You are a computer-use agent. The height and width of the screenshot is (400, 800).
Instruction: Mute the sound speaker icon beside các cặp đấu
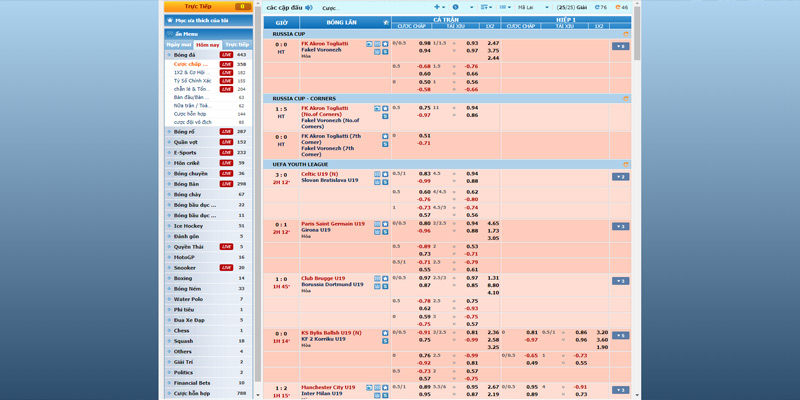click(x=309, y=8)
